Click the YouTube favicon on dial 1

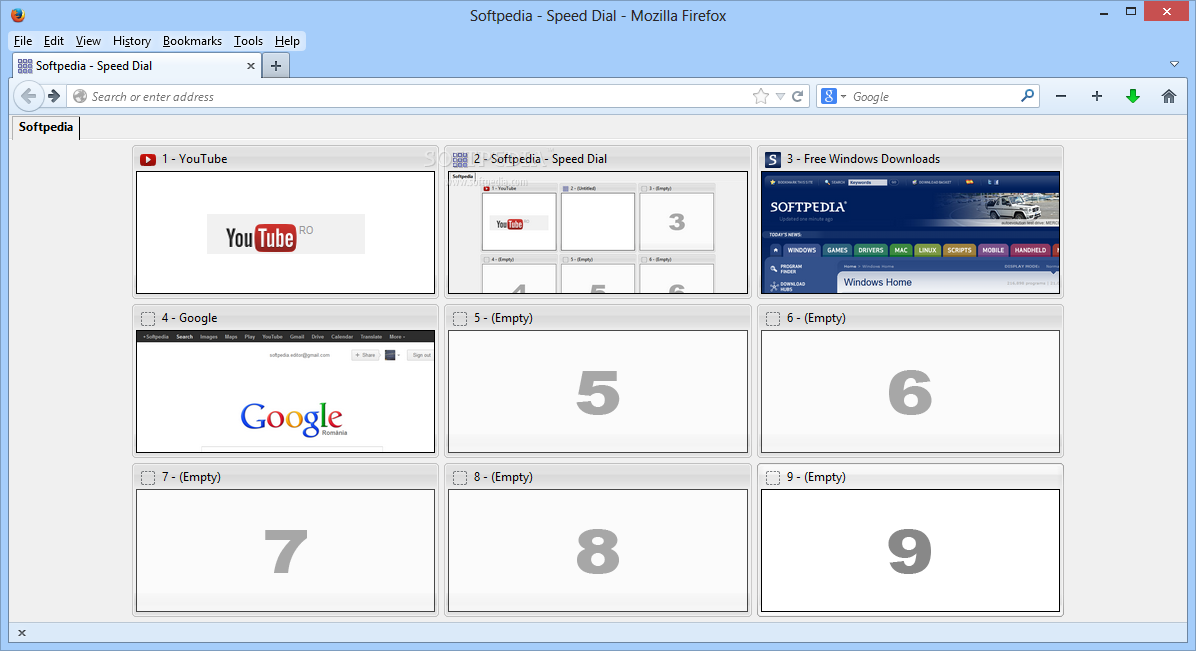[148, 159]
